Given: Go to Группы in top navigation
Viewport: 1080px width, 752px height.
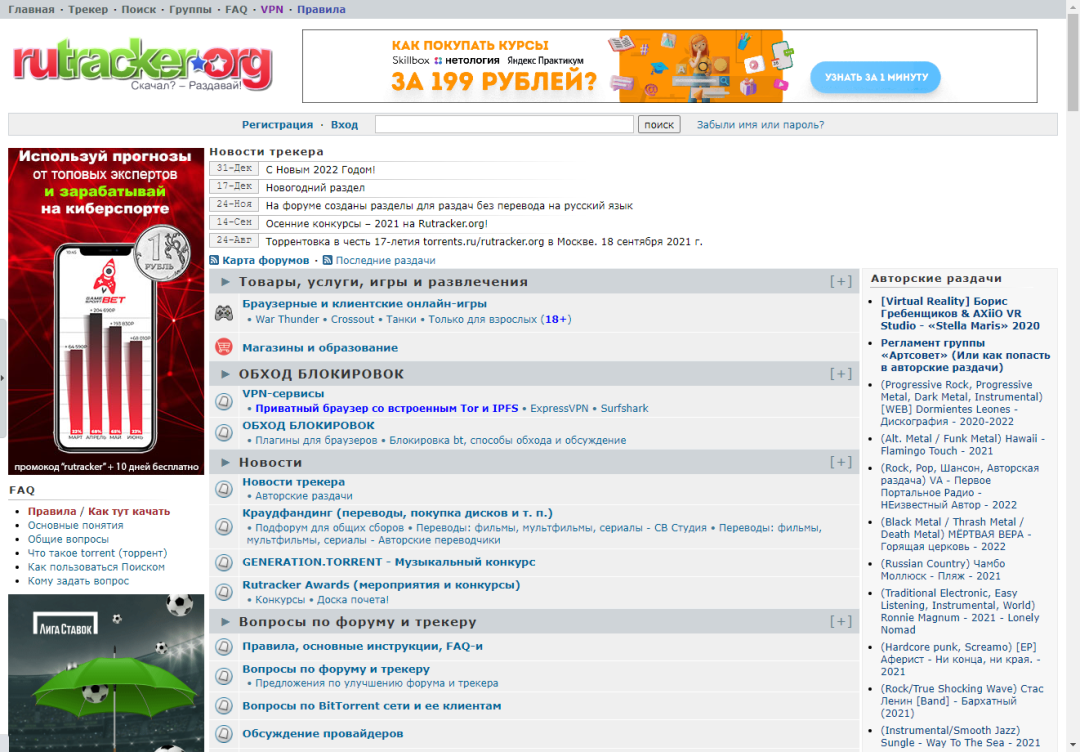Looking at the screenshot, I should click(190, 9).
